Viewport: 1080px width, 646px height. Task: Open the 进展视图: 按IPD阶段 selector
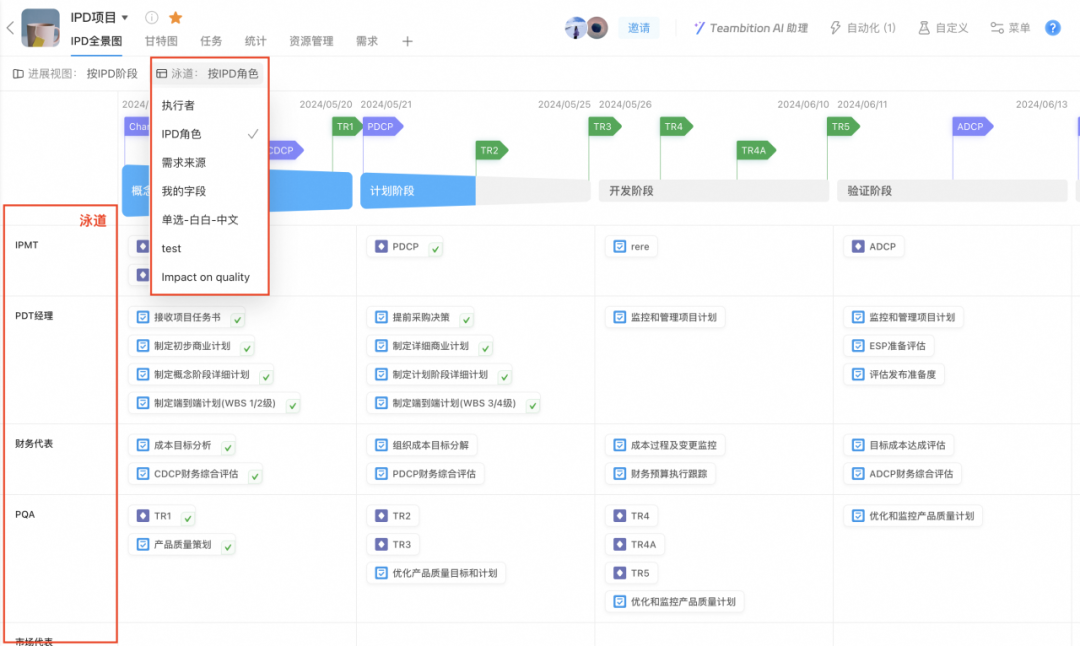(x=76, y=73)
